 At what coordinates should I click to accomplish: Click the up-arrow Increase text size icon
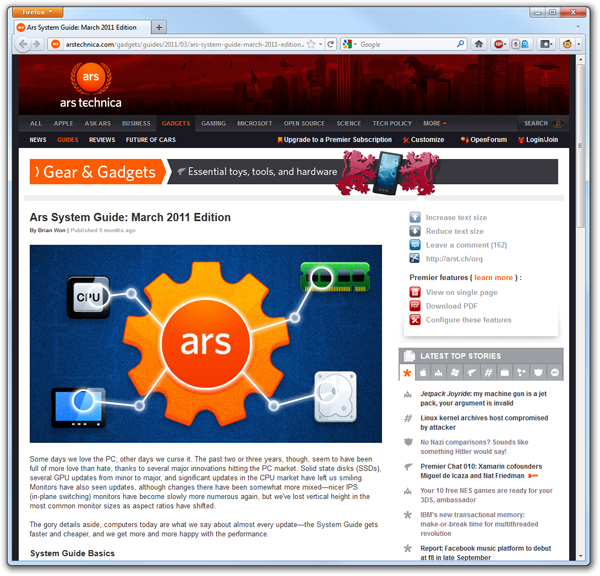tap(415, 217)
